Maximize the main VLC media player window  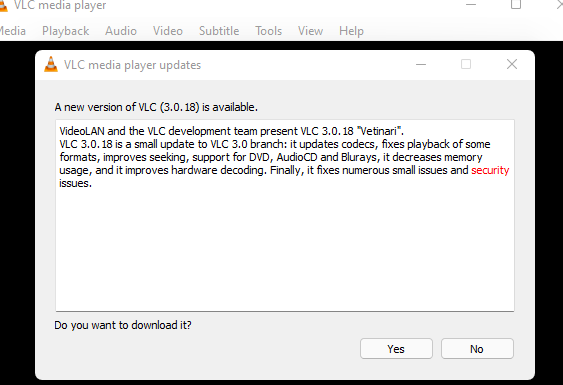click(516, 5)
